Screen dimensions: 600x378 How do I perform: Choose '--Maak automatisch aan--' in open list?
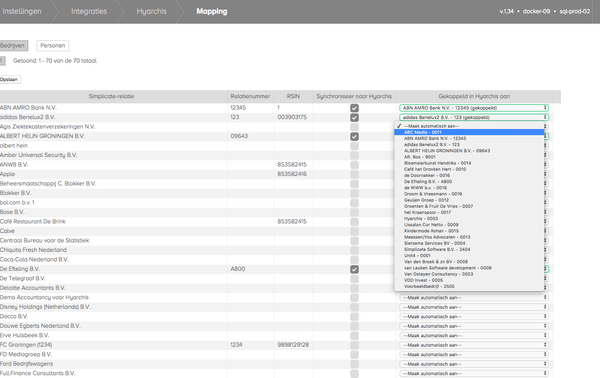(469, 126)
